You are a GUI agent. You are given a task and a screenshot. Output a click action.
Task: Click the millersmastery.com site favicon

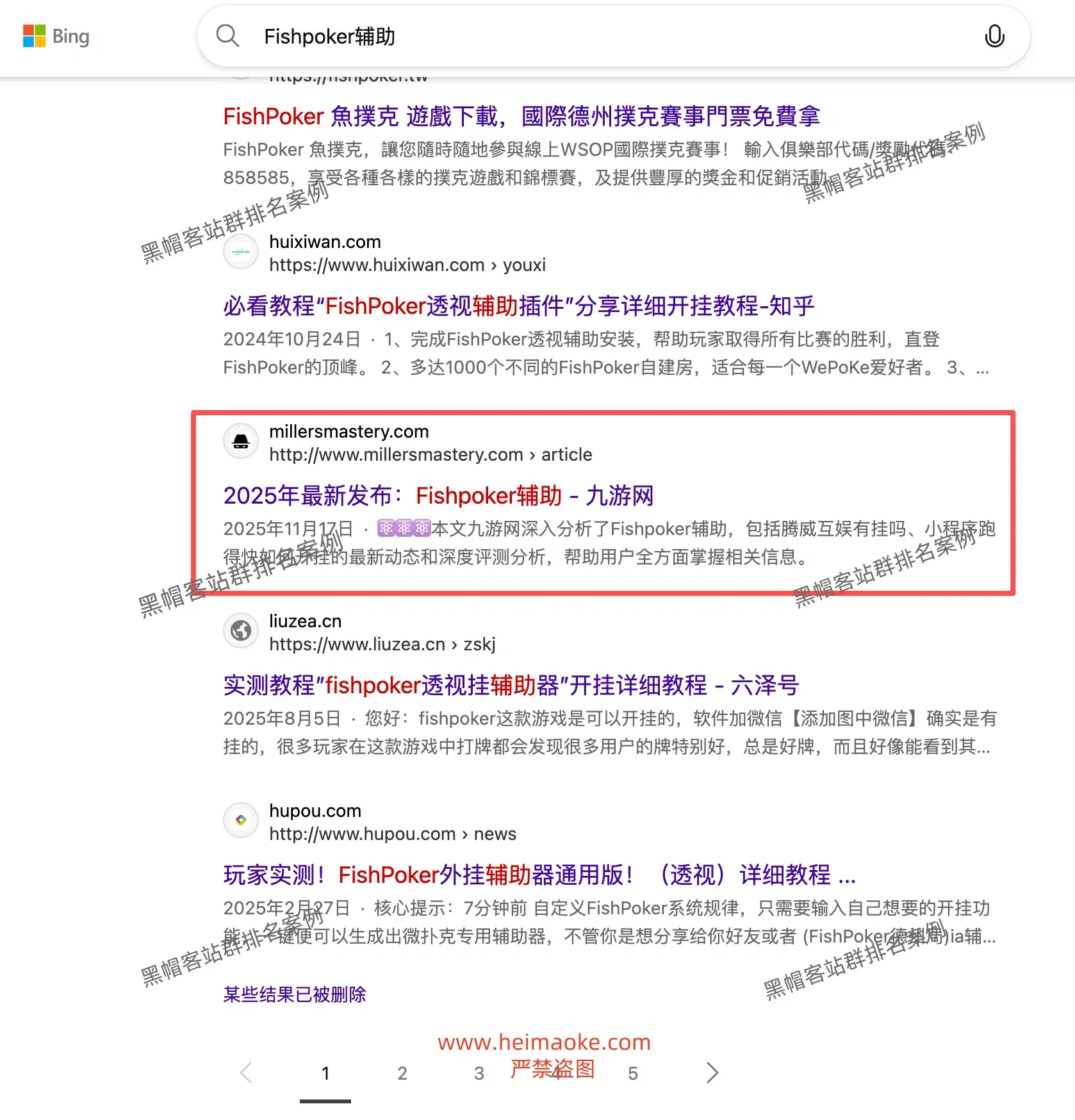click(x=241, y=441)
